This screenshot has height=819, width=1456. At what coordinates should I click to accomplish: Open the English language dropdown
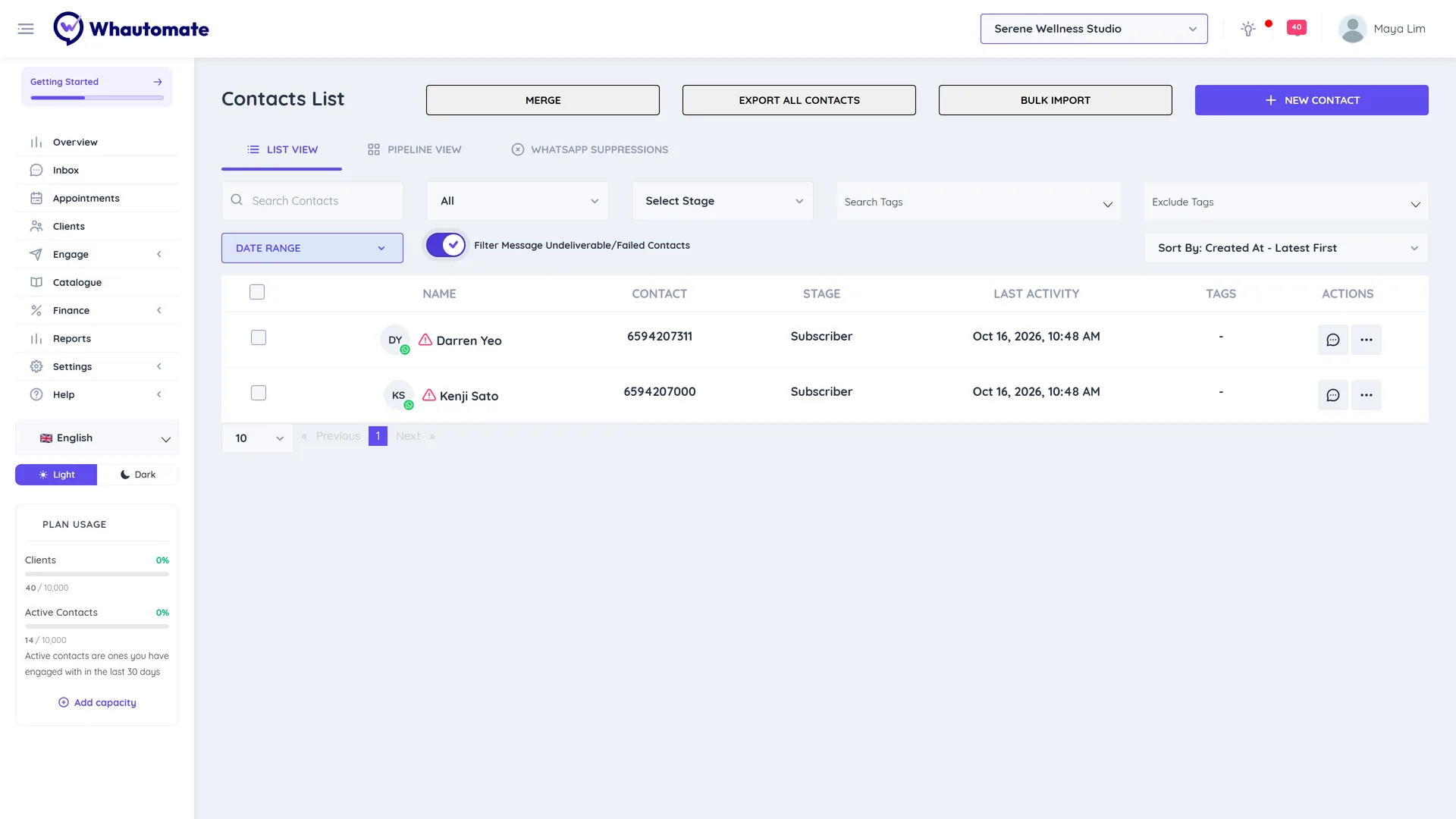pyautogui.click(x=97, y=438)
